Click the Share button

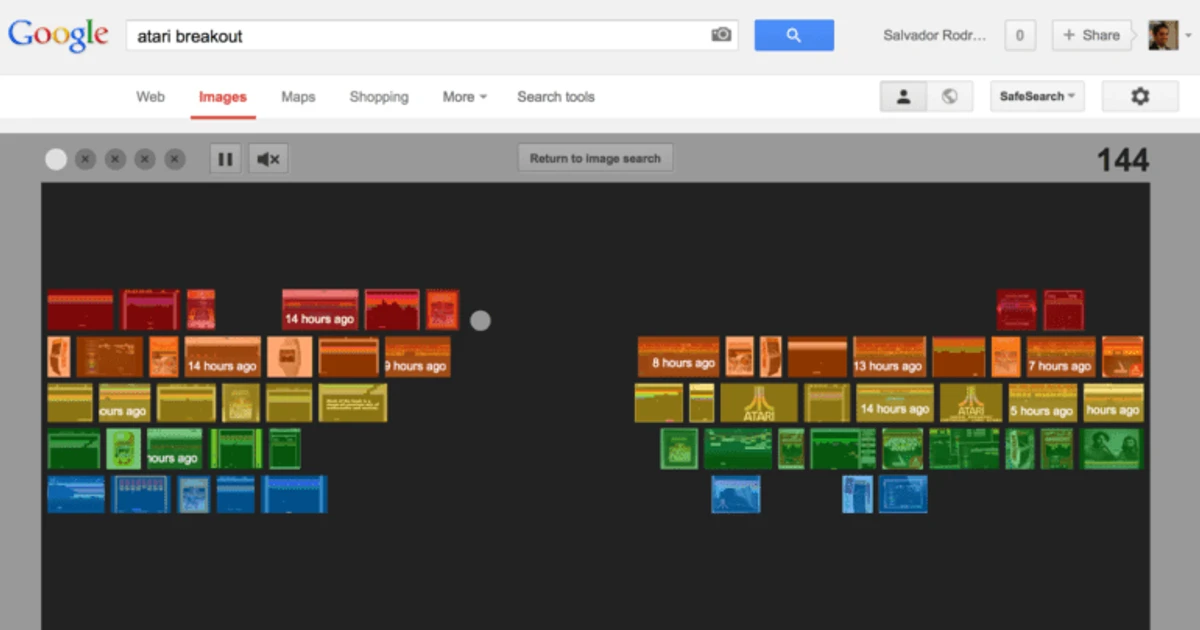tap(1091, 35)
